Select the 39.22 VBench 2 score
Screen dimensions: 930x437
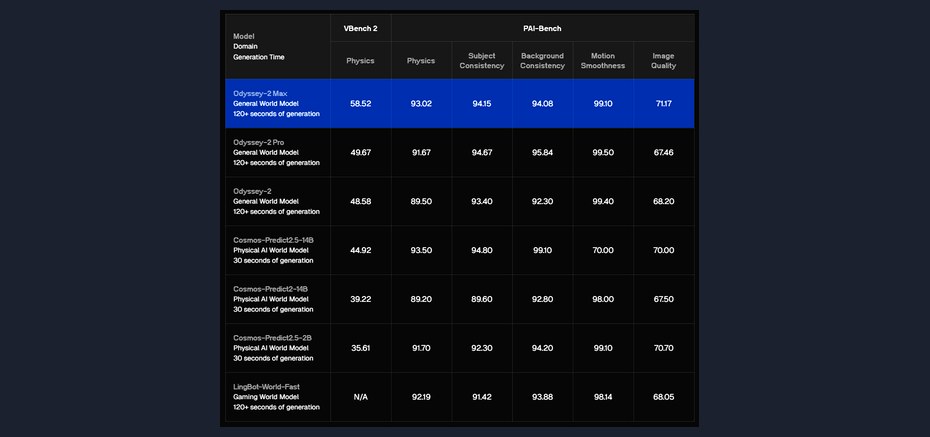tap(361, 299)
